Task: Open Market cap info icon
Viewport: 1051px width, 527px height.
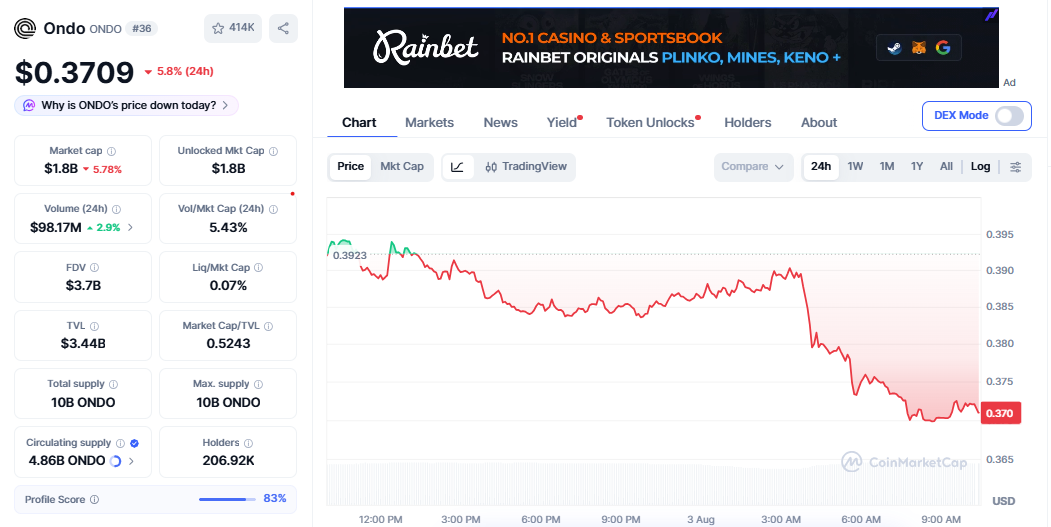Action: coord(111,151)
